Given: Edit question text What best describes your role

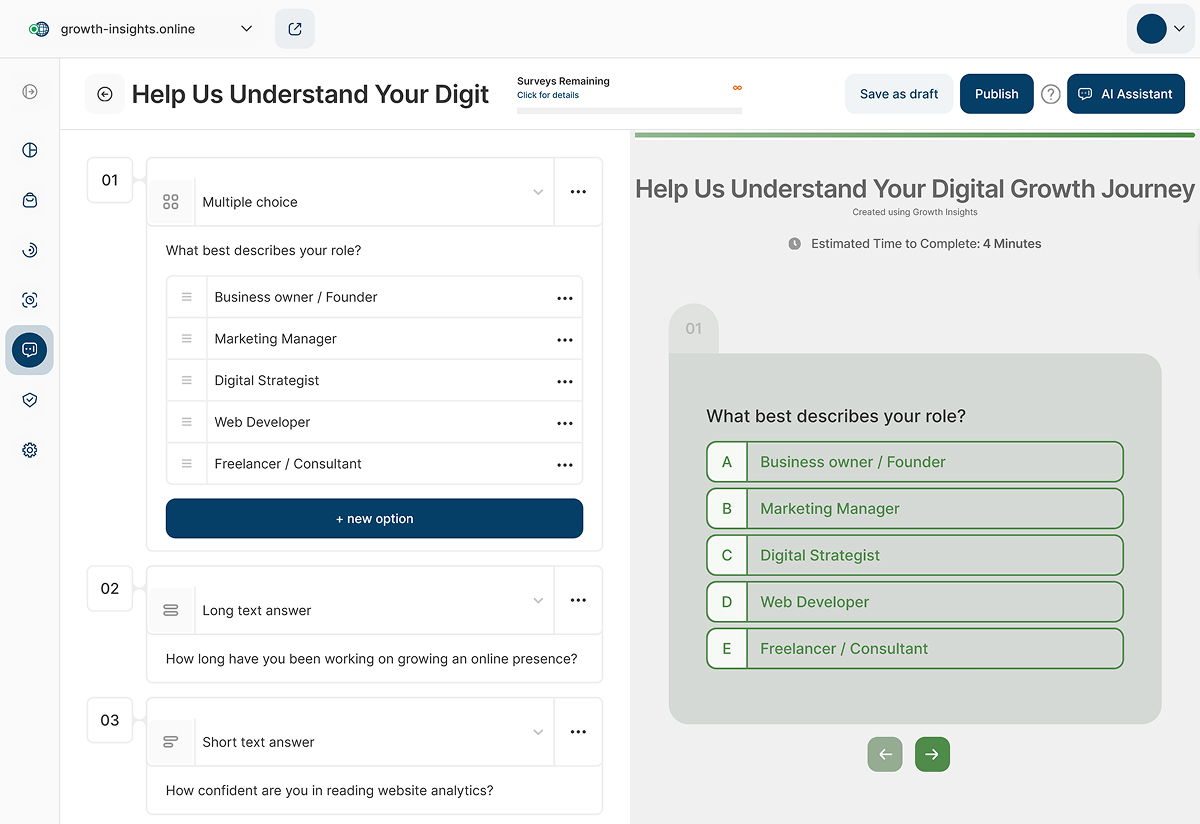Looking at the screenshot, I should 264,250.
